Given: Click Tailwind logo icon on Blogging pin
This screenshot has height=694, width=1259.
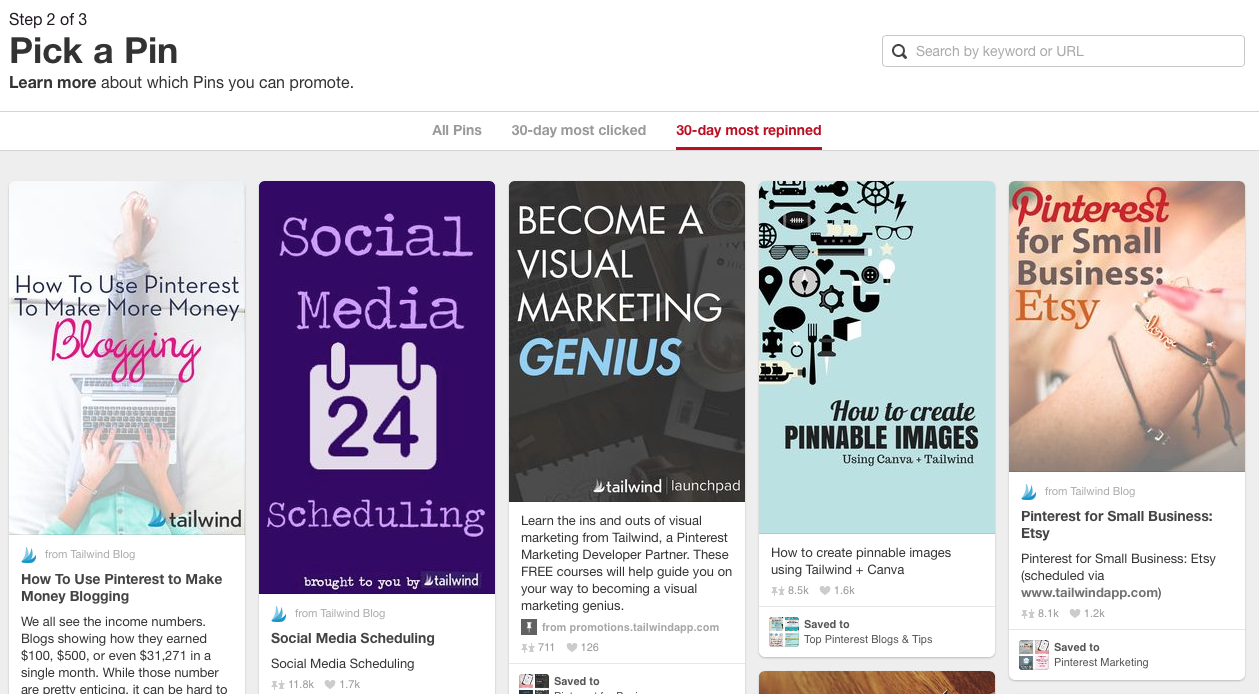Looking at the screenshot, I should tap(29, 554).
